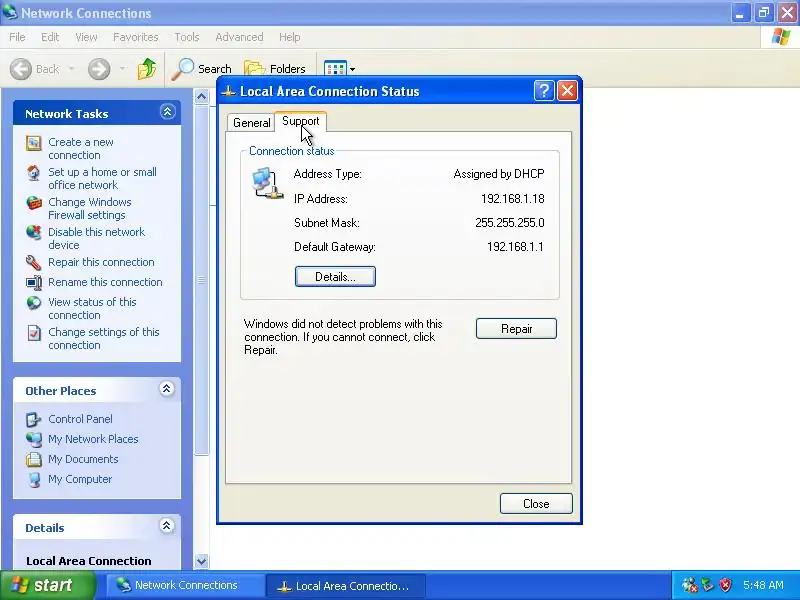800x600 pixels.
Task: Click Rename this connection link
Action: tap(105, 282)
